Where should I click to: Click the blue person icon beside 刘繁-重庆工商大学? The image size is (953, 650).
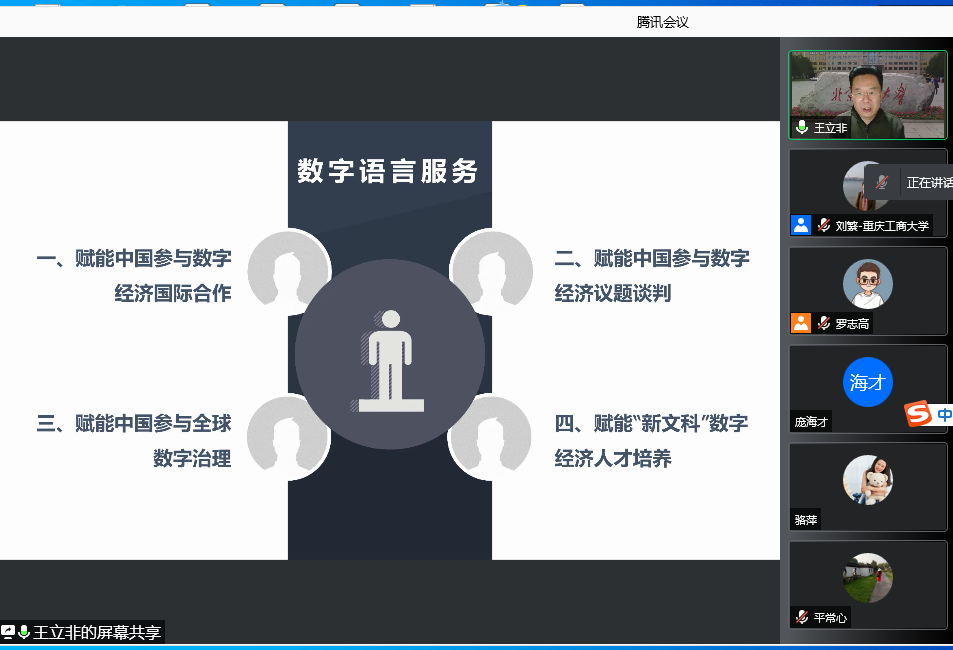point(801,225)
